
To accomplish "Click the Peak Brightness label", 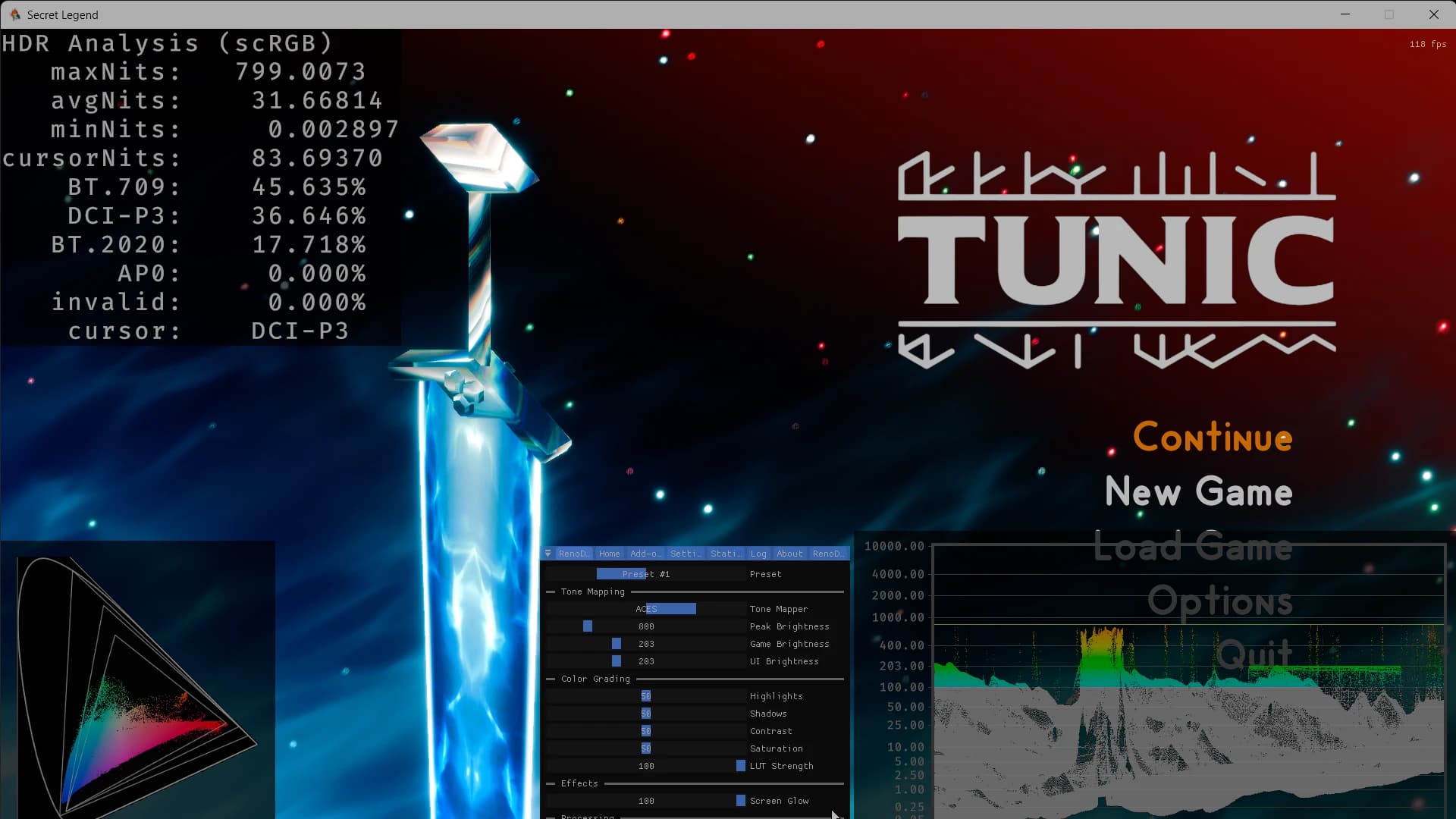I will (x=789, y=626).
